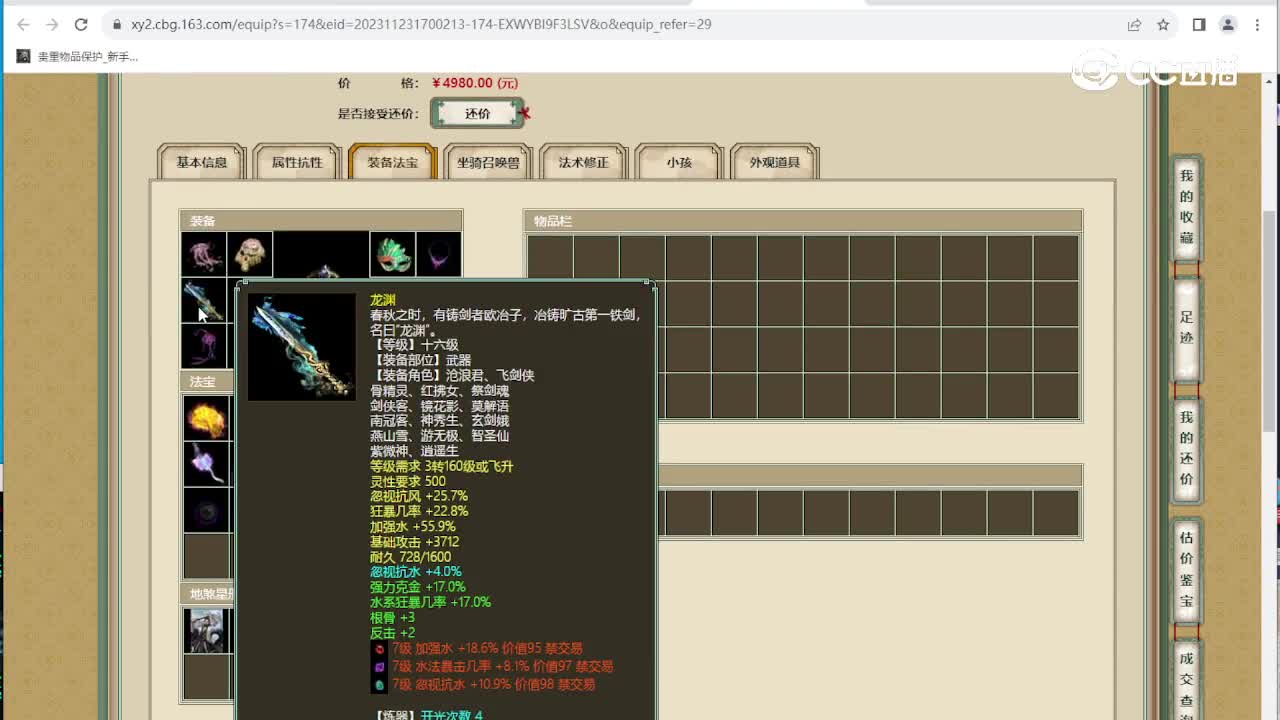This screenshot has height=720, width=1280.
Task: View site information lock icon
Action: [x=117, y=24]
